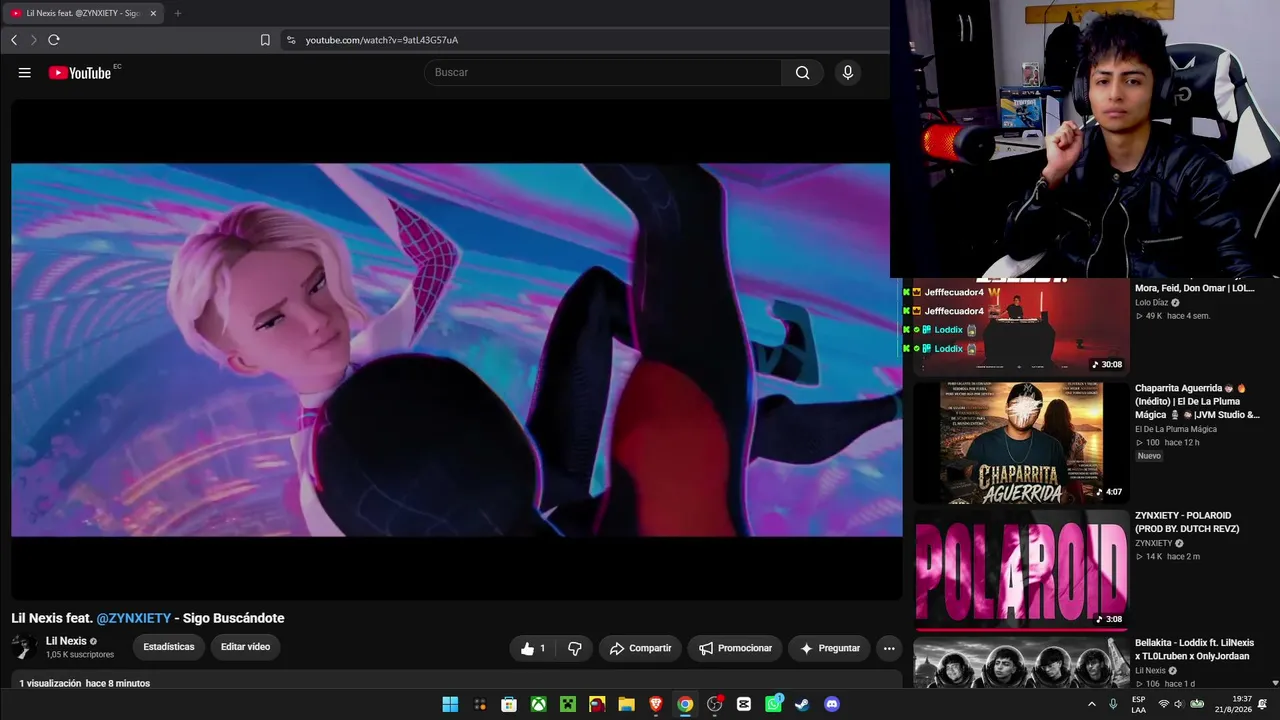Image resolution: width=1280 pixels, height=720 pixels.
Task: Open Minecraft from the taskbar
Action: click(x=568, y=704)
